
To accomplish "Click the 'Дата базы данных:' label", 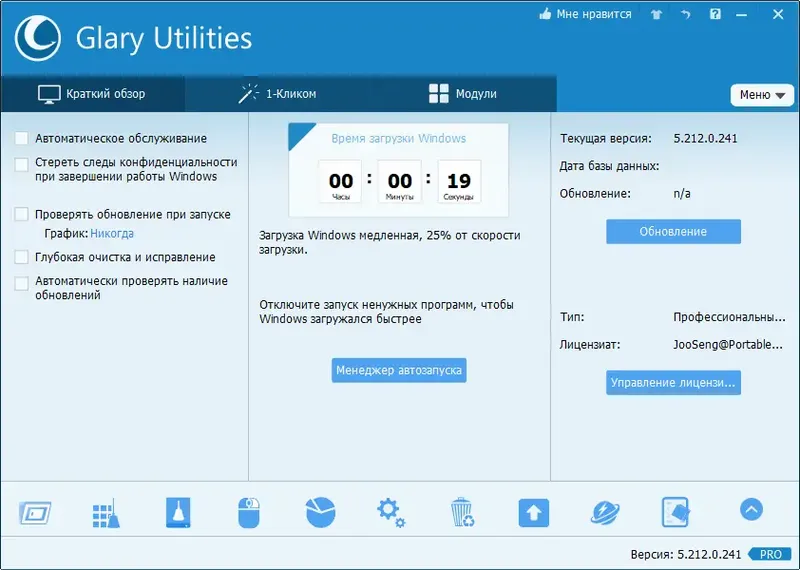I will [x=609, y=166].
